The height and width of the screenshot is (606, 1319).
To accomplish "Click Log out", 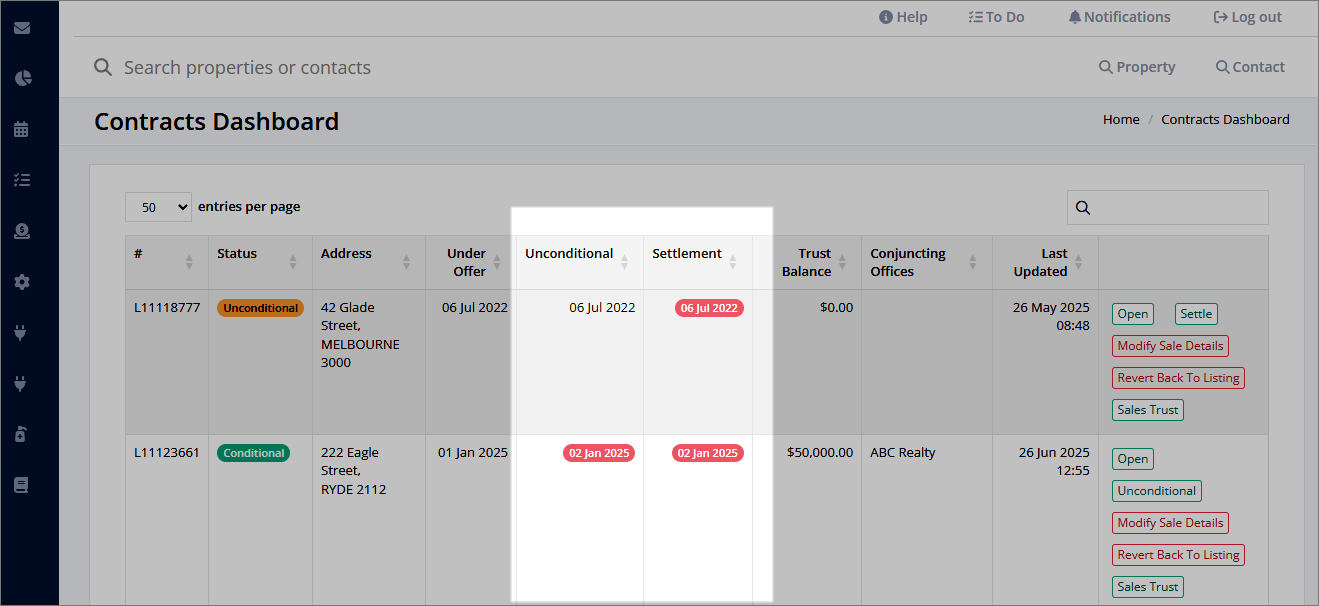I will click(1247, 17).
